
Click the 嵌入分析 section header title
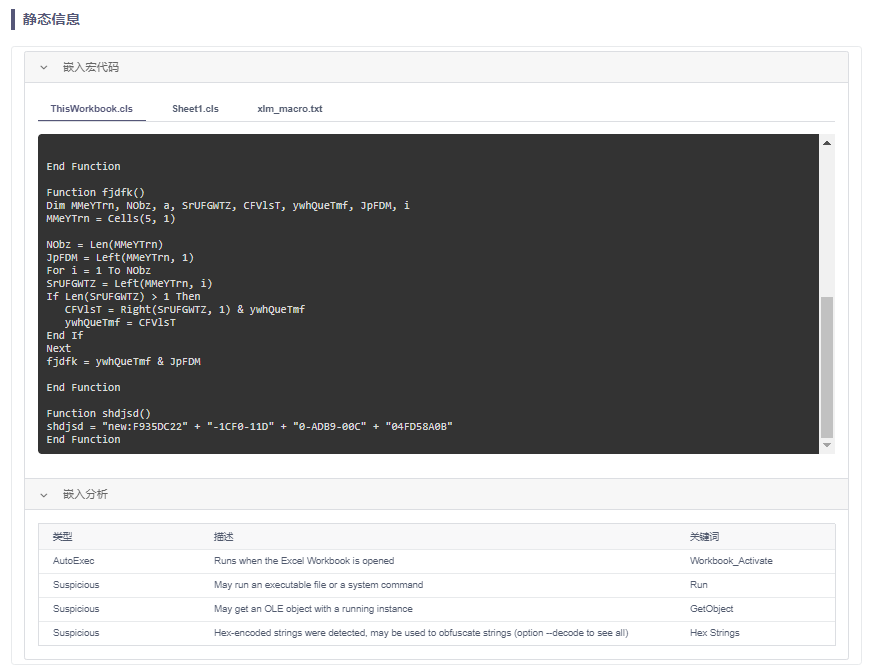(x=85, y=495)
